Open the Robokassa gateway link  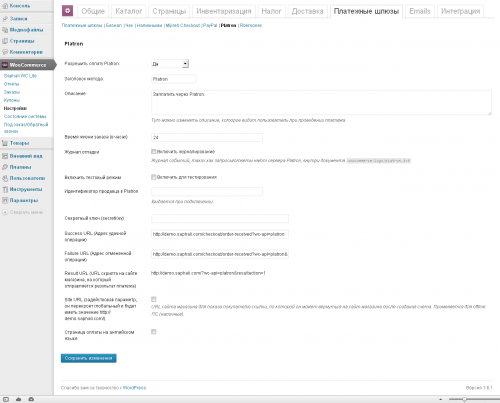point(251,25)
